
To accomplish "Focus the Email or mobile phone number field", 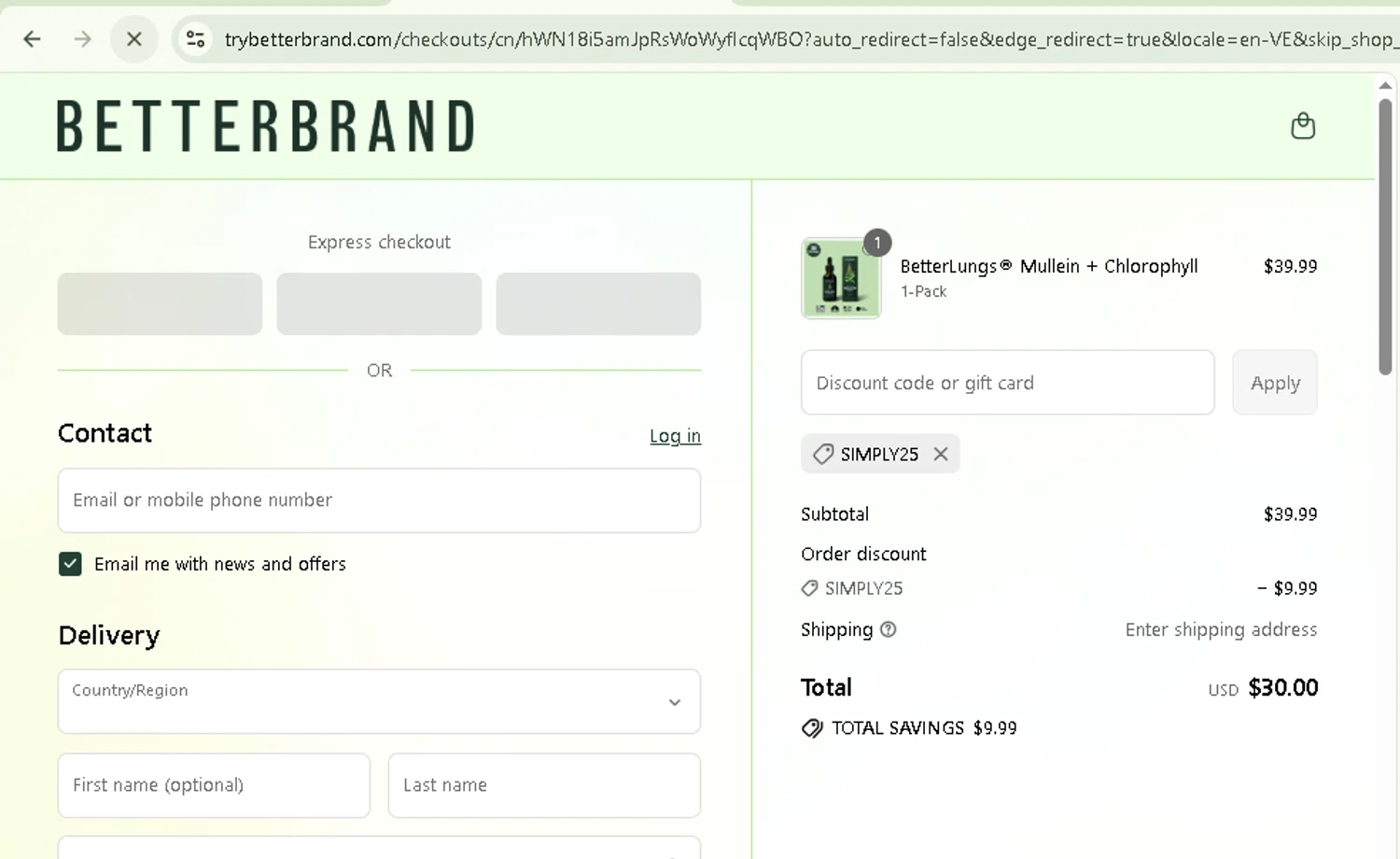I will pos(379,500).
